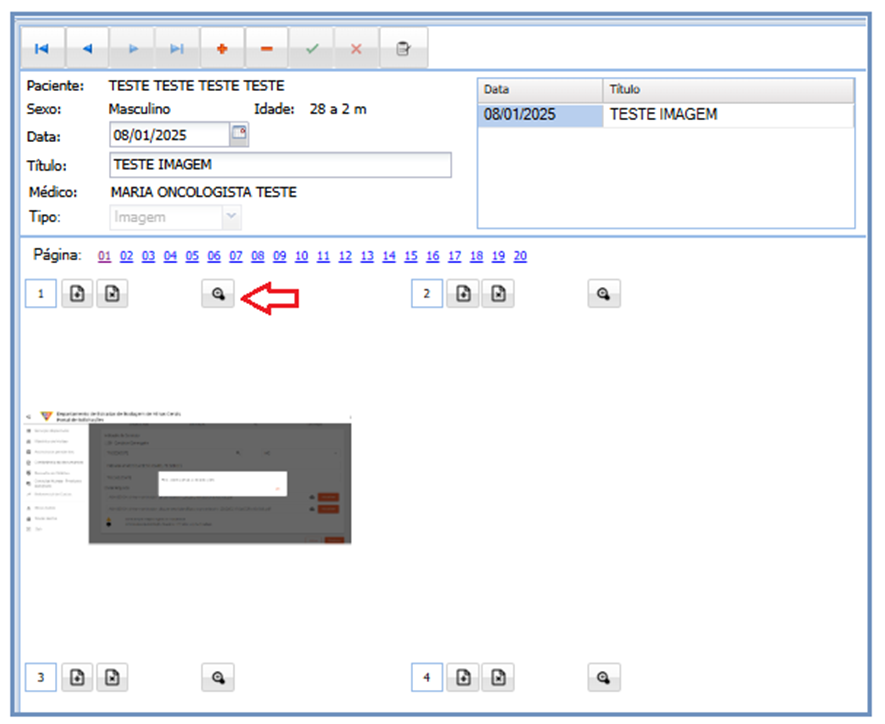Zoom the image in slot 3
This screenshot has height=724, width=885.
pyautogui.click(x=218, y=677)
